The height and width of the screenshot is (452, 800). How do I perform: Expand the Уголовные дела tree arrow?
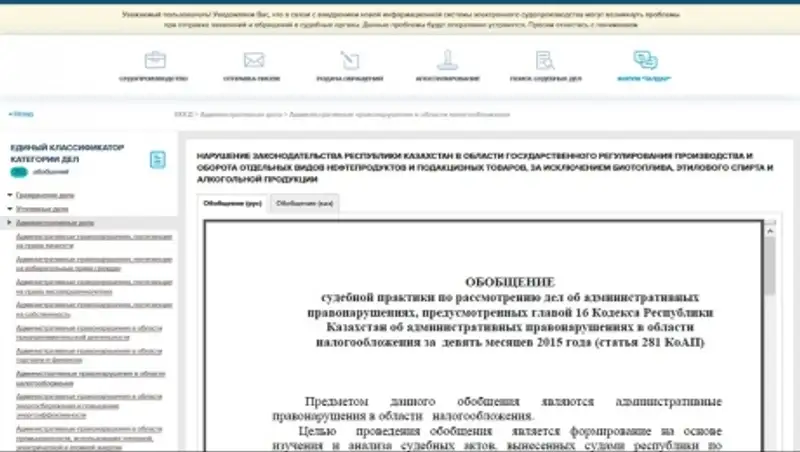tap(10, 209)
